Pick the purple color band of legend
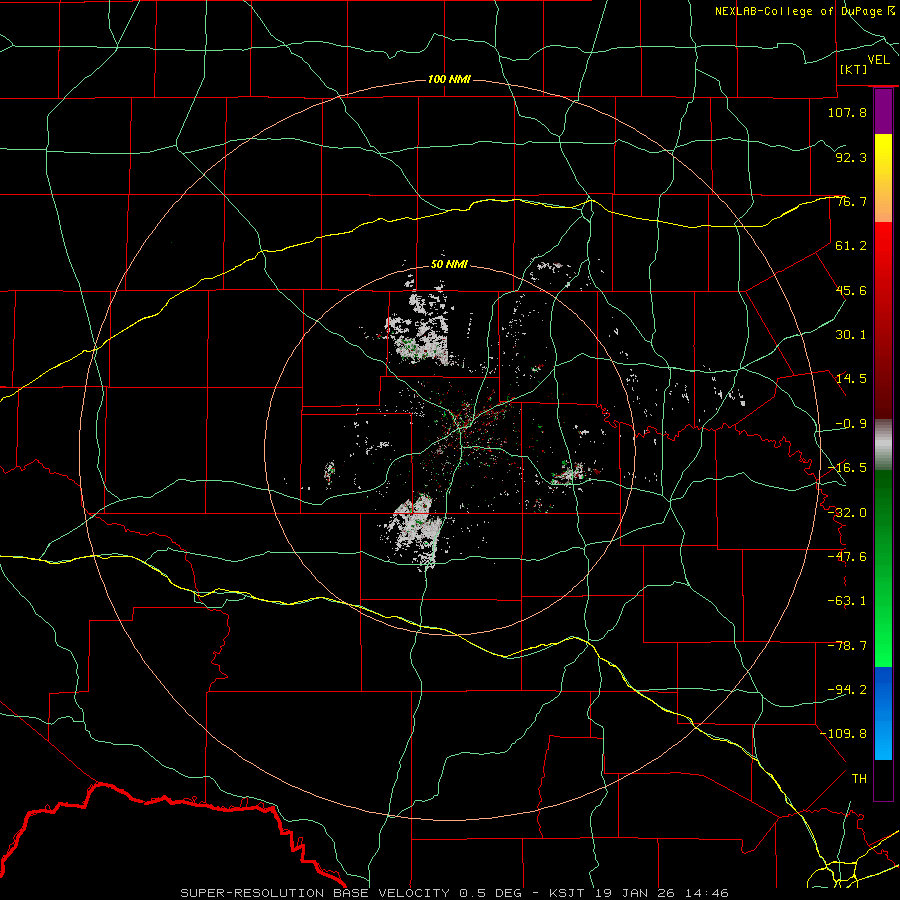 [883, 112]
